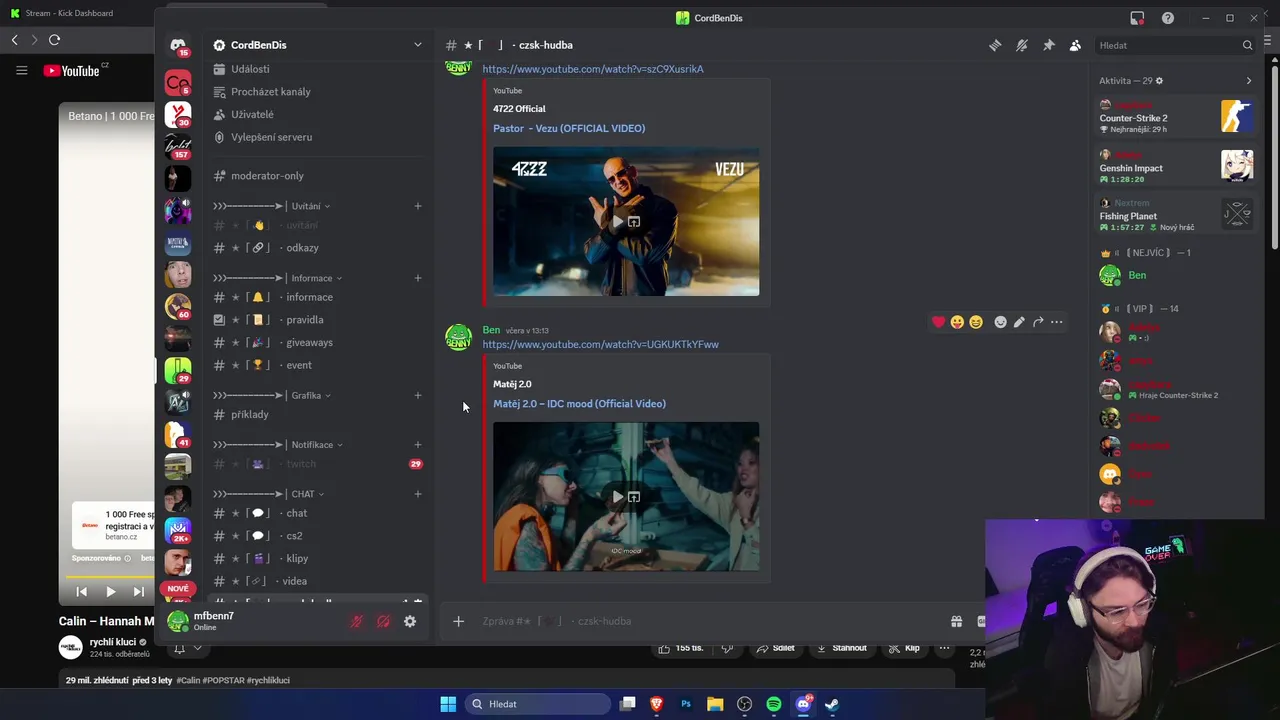Image resolution: width=1280 pixels, height=720 pixels.
Task: Open gift Nitro icon in message box
Action: click(x=956, y=621)
